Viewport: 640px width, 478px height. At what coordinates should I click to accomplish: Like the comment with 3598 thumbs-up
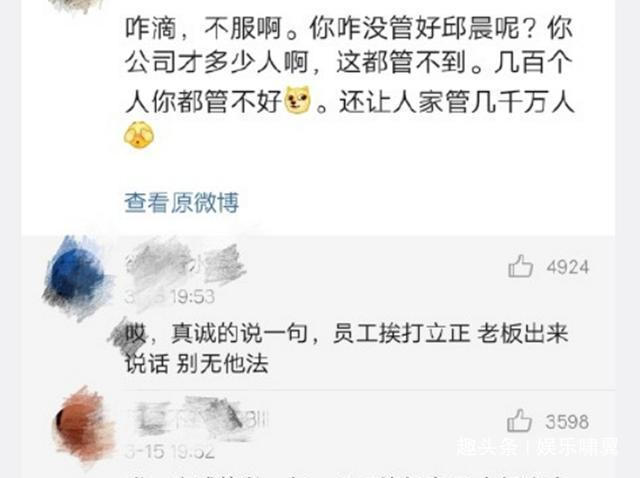click(519, 420)
